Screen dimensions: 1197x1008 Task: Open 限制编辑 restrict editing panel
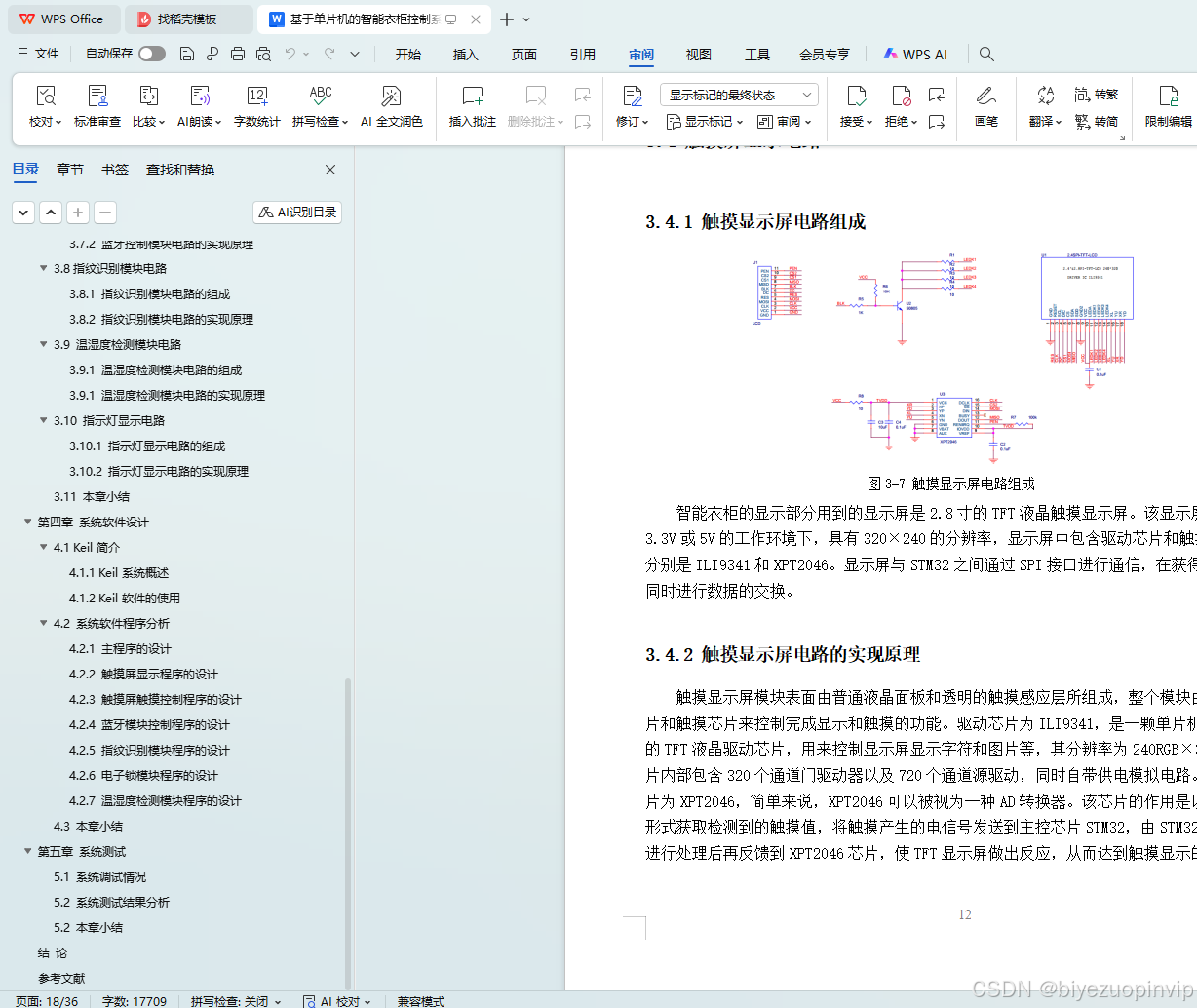pyautogui.click(x=1167, y=107)
